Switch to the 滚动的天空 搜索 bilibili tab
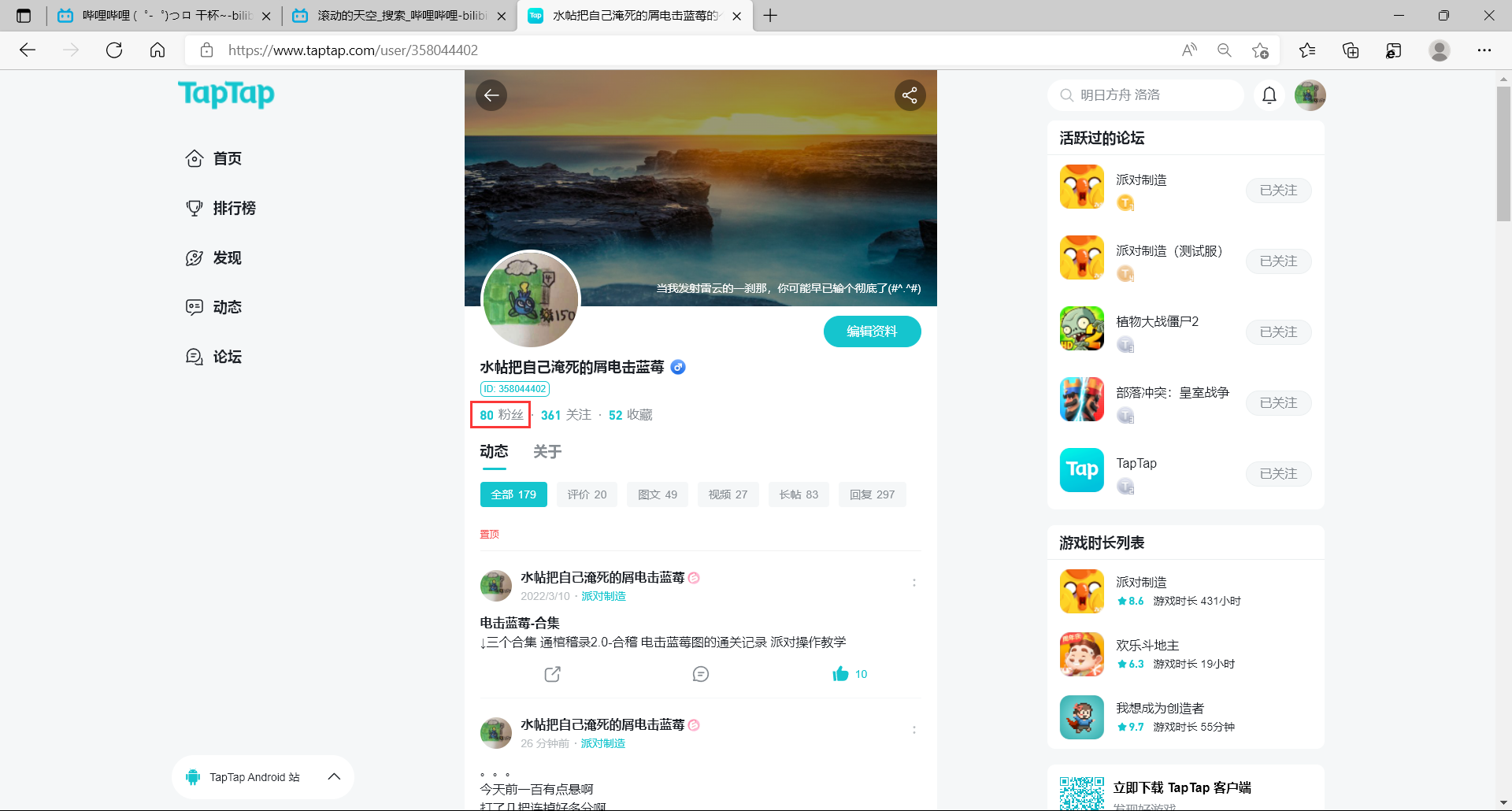This screenshot has height=811, width=1512. click(400, 16)
